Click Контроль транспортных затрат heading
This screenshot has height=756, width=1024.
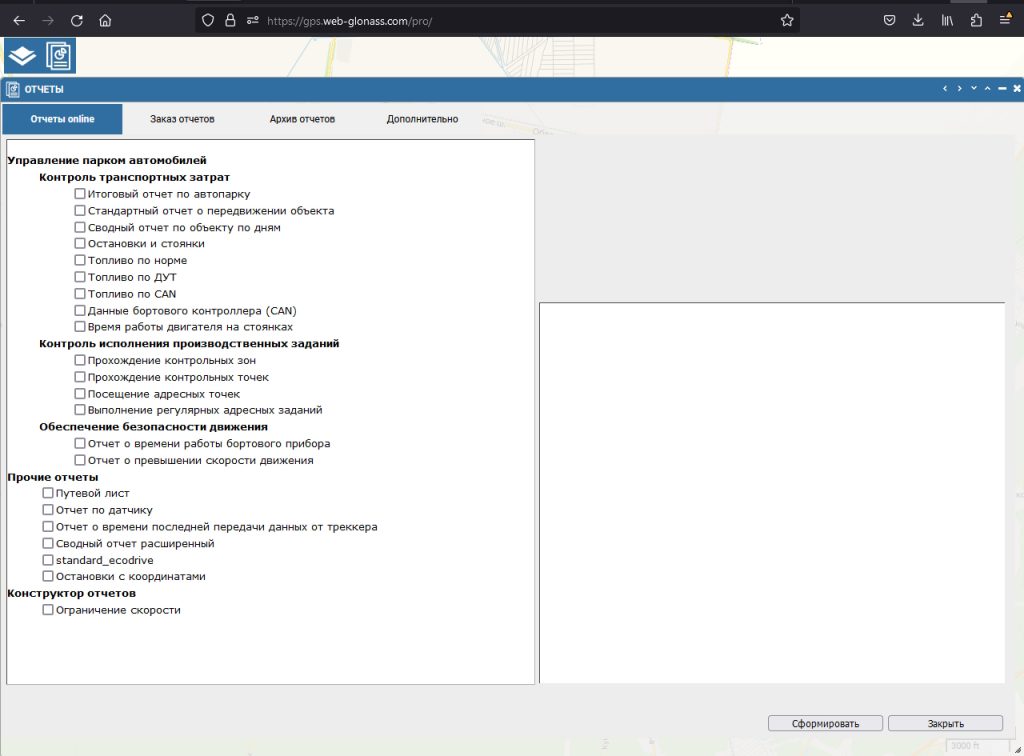(135, 178)
